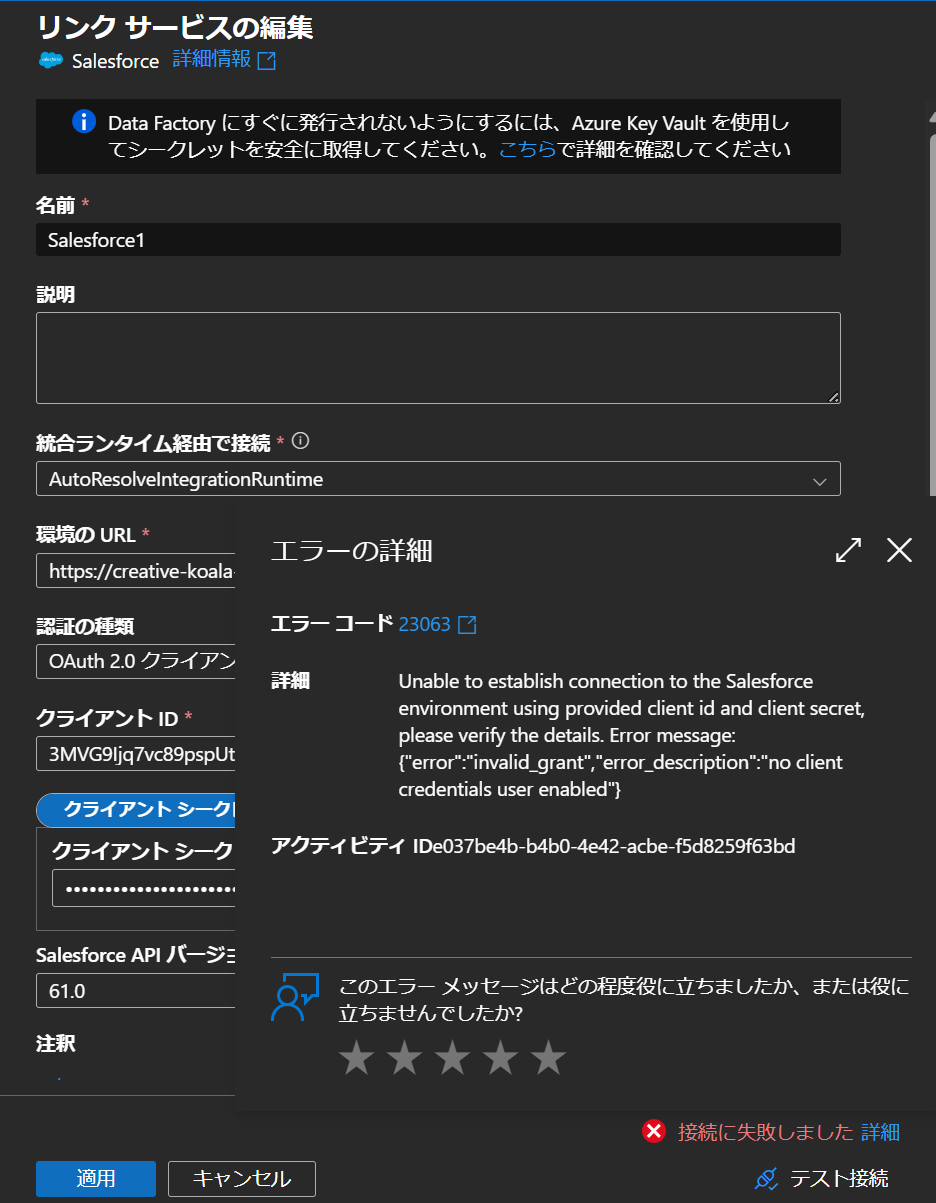
Task: Click the 環境の URL input field
Action: 136,571
